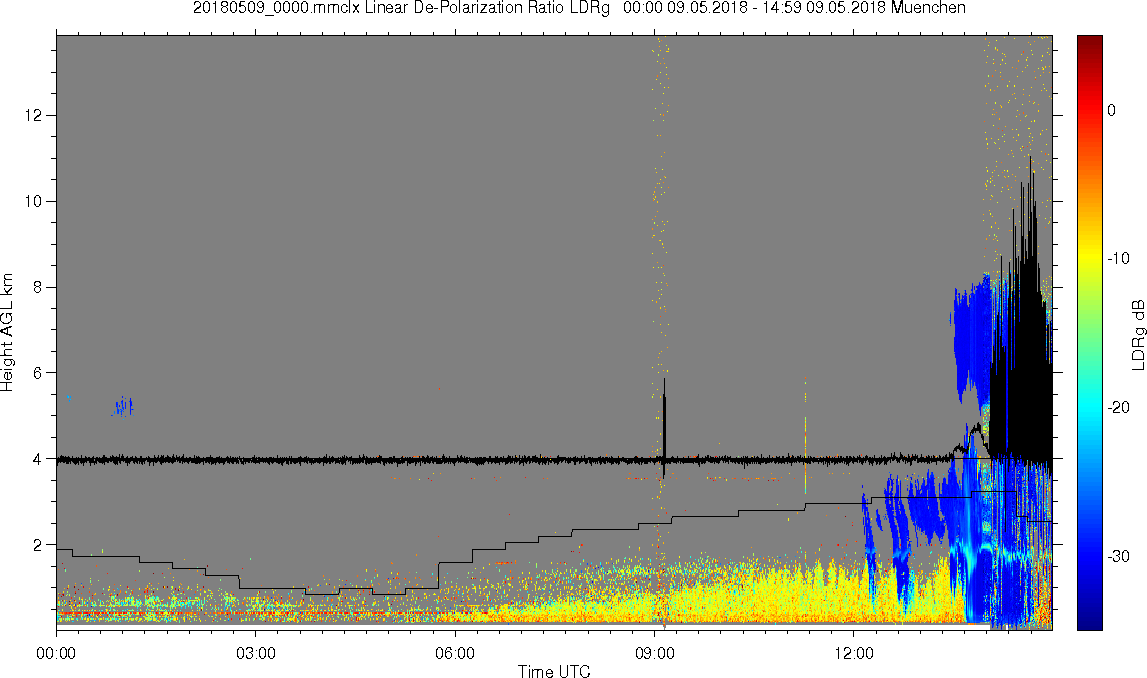The width and height of the screenshot is (1147, 678).
Task: Click the 'Time UTC' x-axis label
Action: coord(554,671)
